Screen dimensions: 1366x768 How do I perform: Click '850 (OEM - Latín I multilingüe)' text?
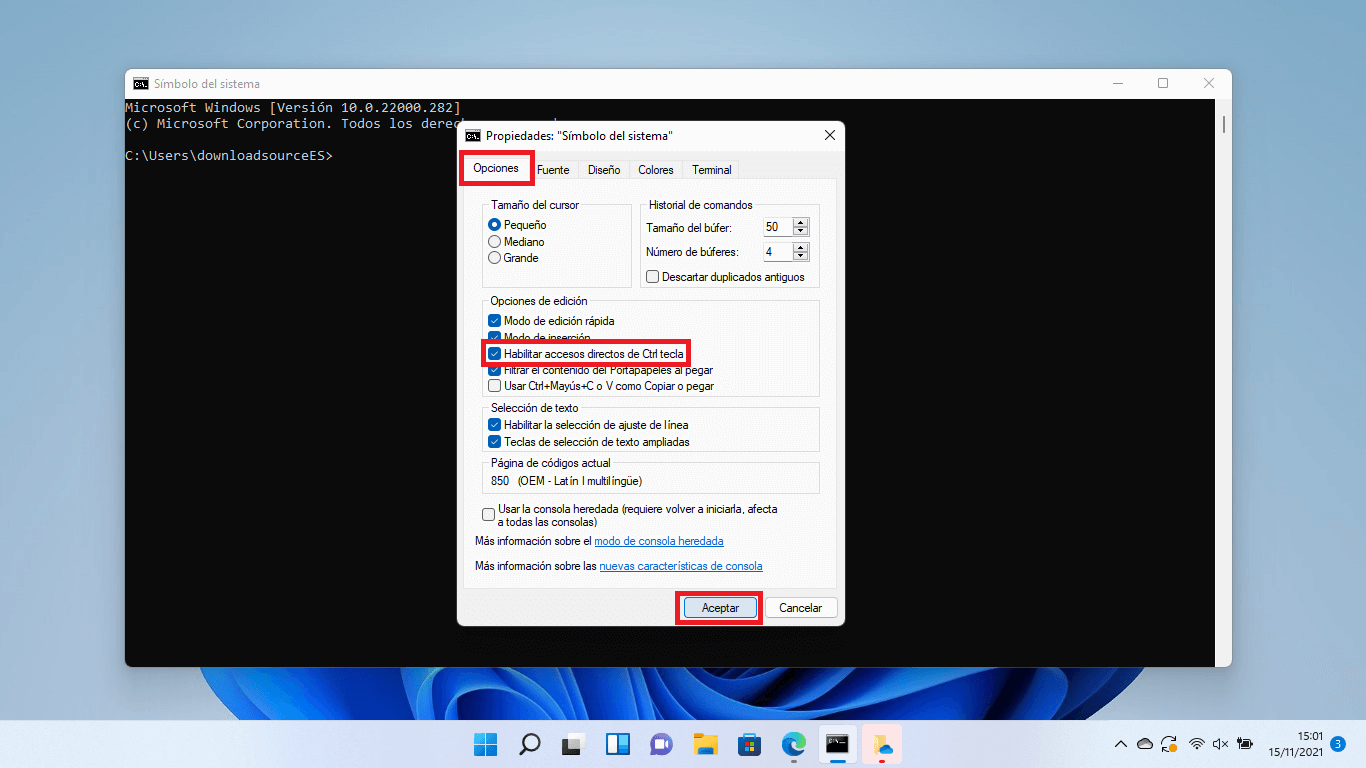click(567, 481)
